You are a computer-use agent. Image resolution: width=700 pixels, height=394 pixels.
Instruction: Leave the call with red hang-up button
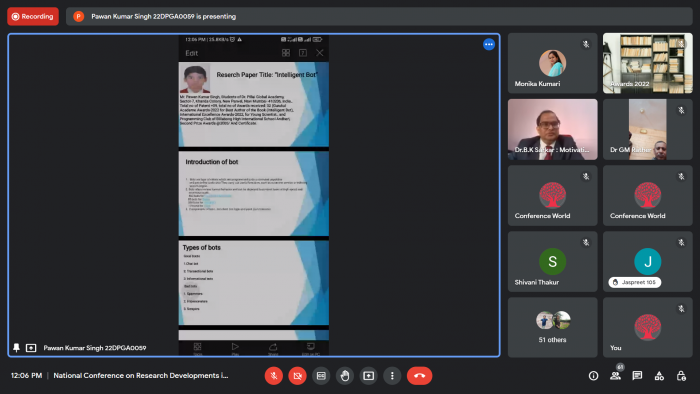[x=419, y=376]
